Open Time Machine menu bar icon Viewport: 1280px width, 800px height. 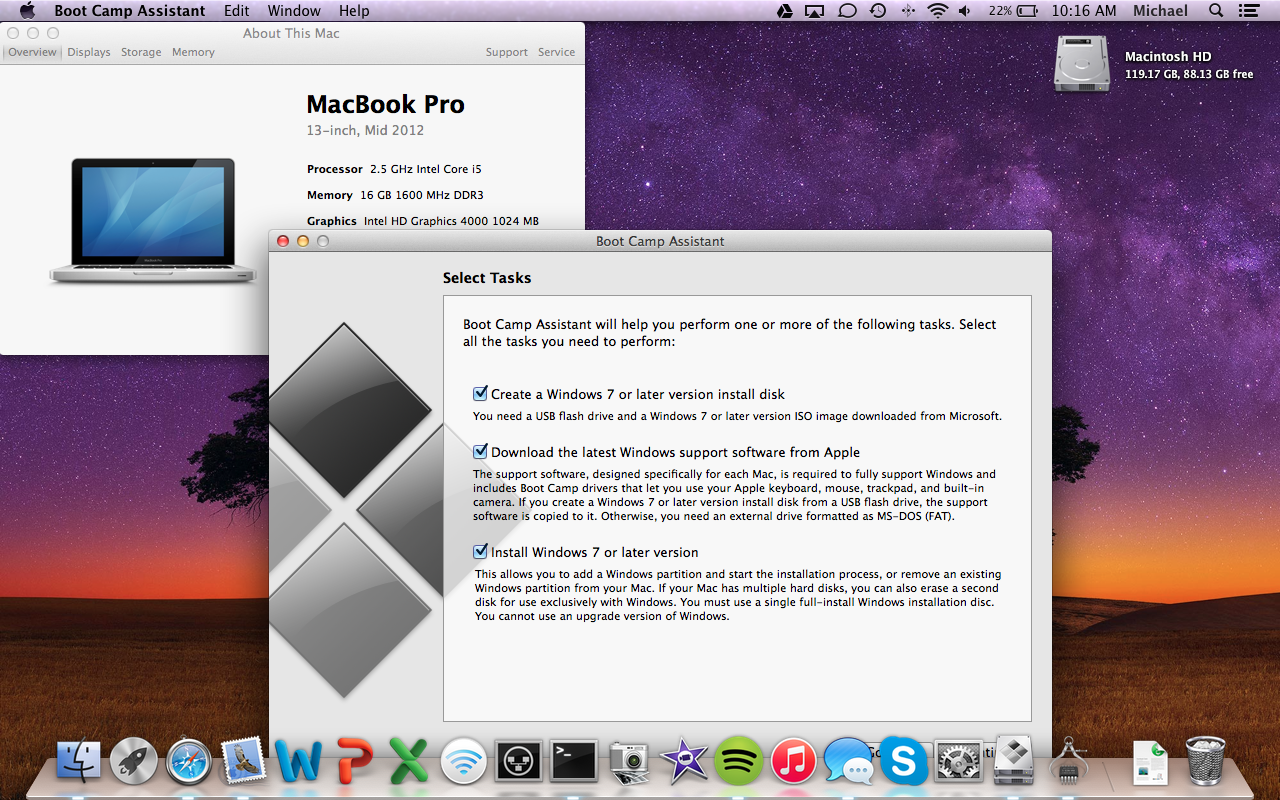tap(877, 11)
